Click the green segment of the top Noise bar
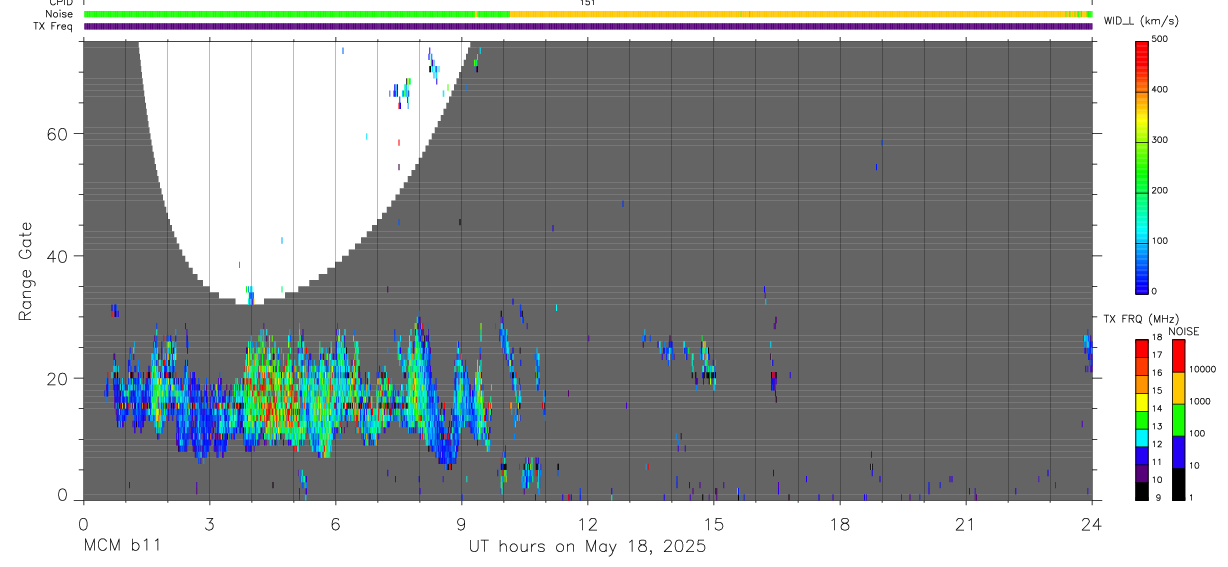 click(296, 14)
